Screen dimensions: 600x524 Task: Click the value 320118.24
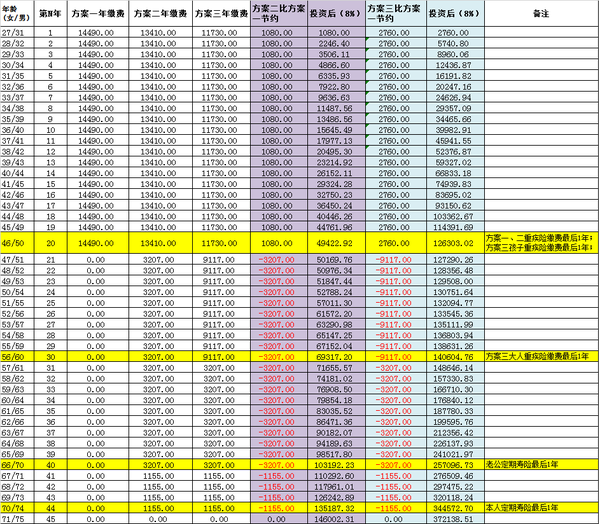pos(455,497)
